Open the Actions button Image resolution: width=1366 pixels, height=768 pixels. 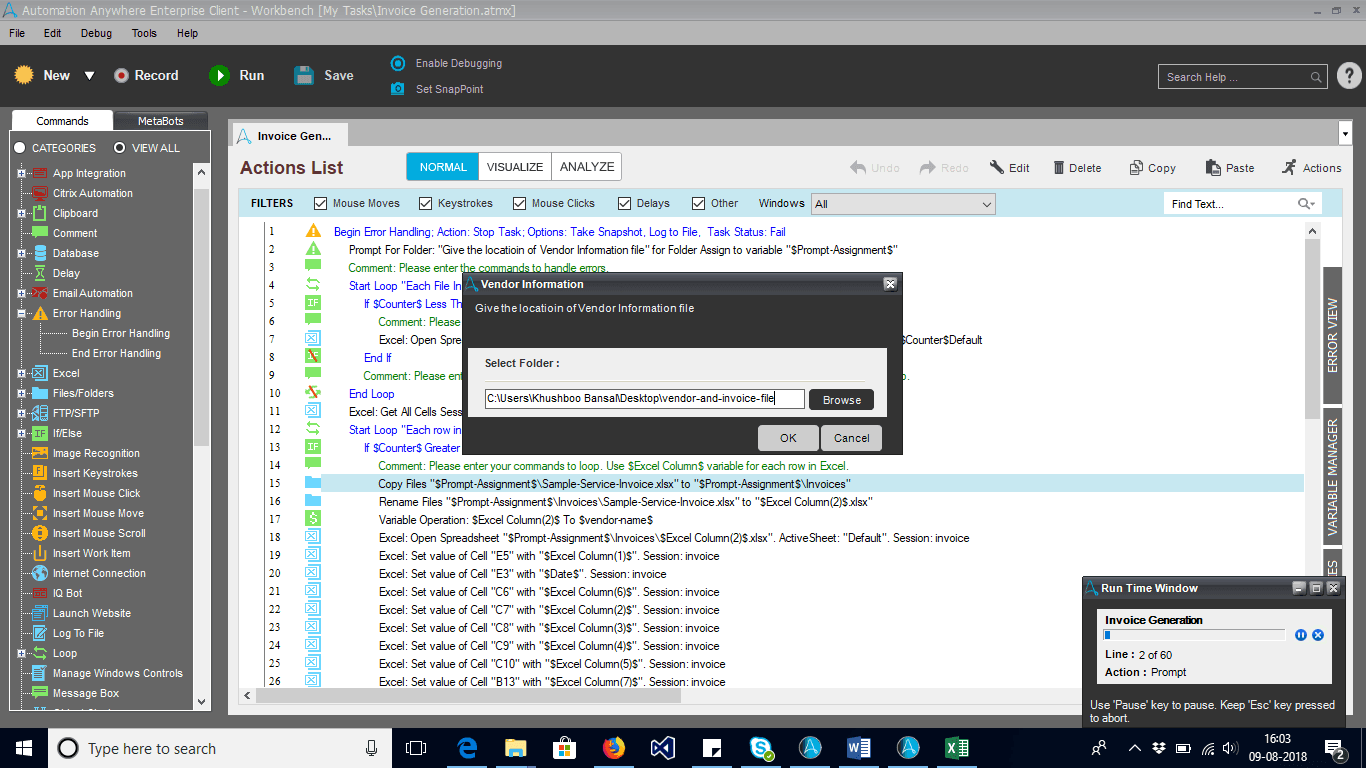1311,168
